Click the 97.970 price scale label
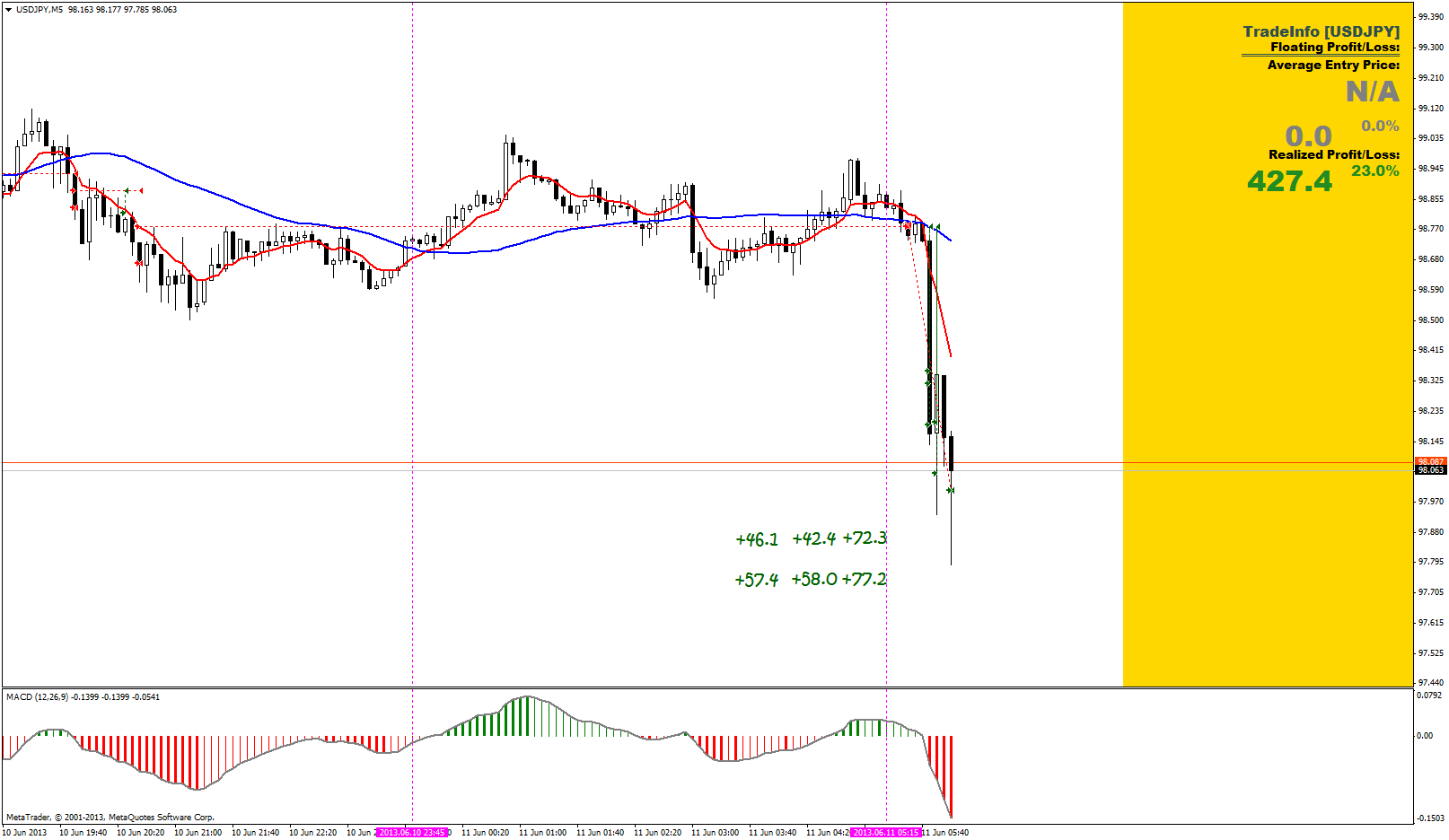This screenshot has height=840, width=1449. pos(1431,502)
